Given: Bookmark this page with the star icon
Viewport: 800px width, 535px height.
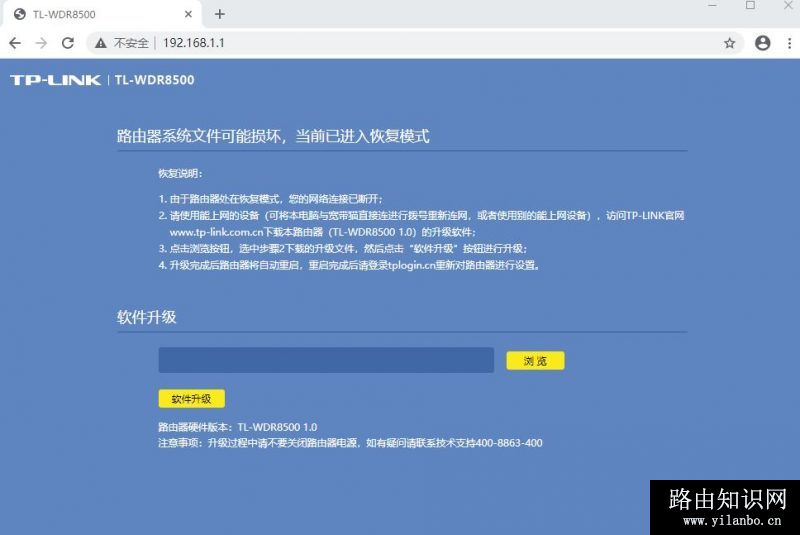Looking at the screenshot, I should coord(730,43).
